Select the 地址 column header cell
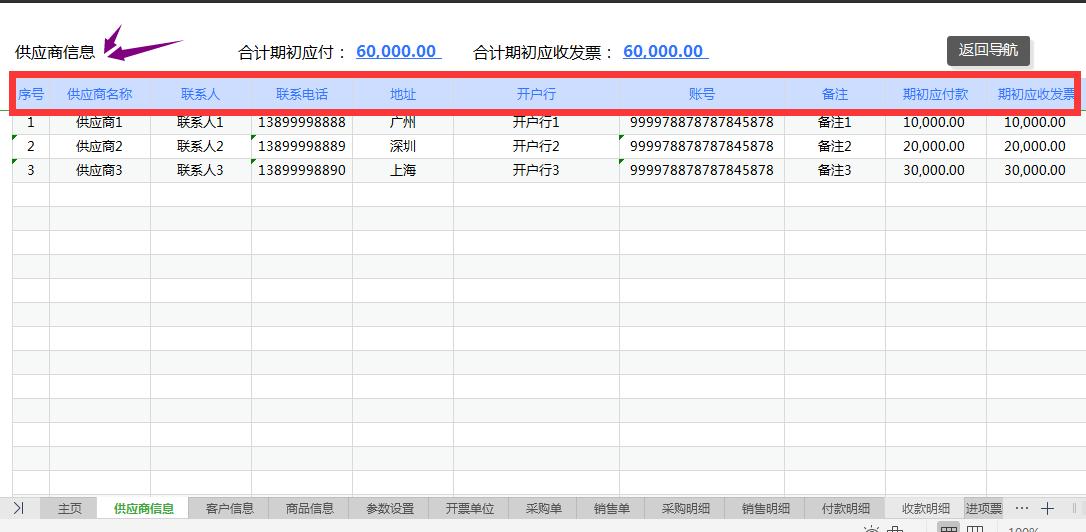1086x532 pixels. point(403,94)
